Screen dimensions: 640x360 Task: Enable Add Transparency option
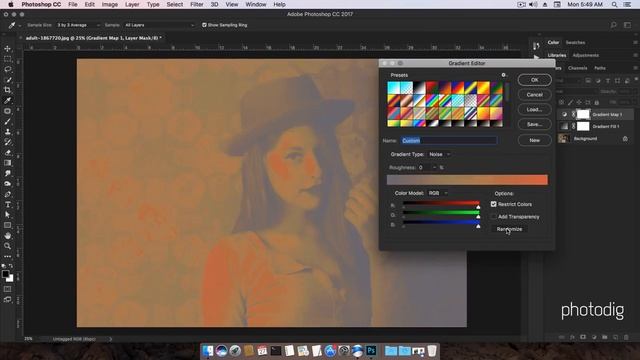(x=493, y=217)
